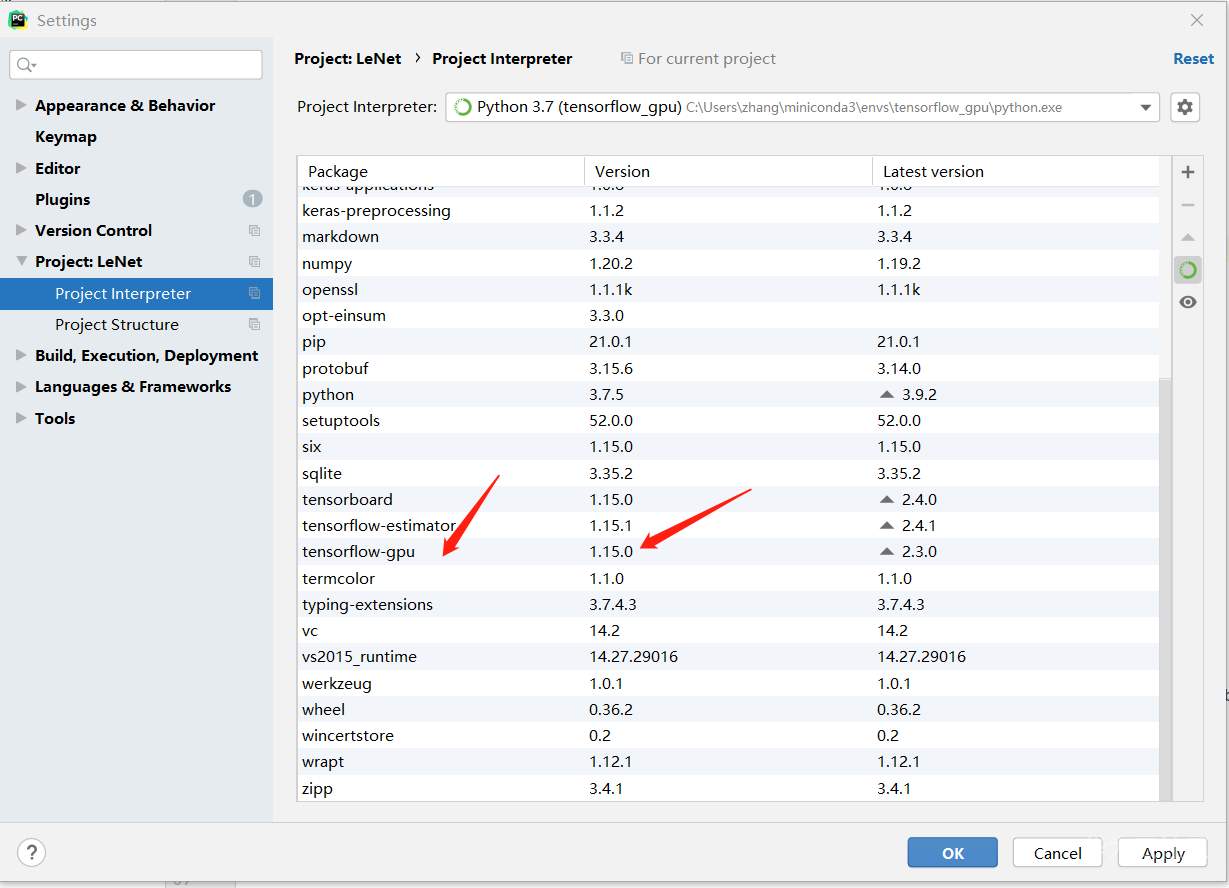The height and width of the screenshot is (888, 1229).
Task: Toggle show early releases eye icon
Action: [1188, 302]
